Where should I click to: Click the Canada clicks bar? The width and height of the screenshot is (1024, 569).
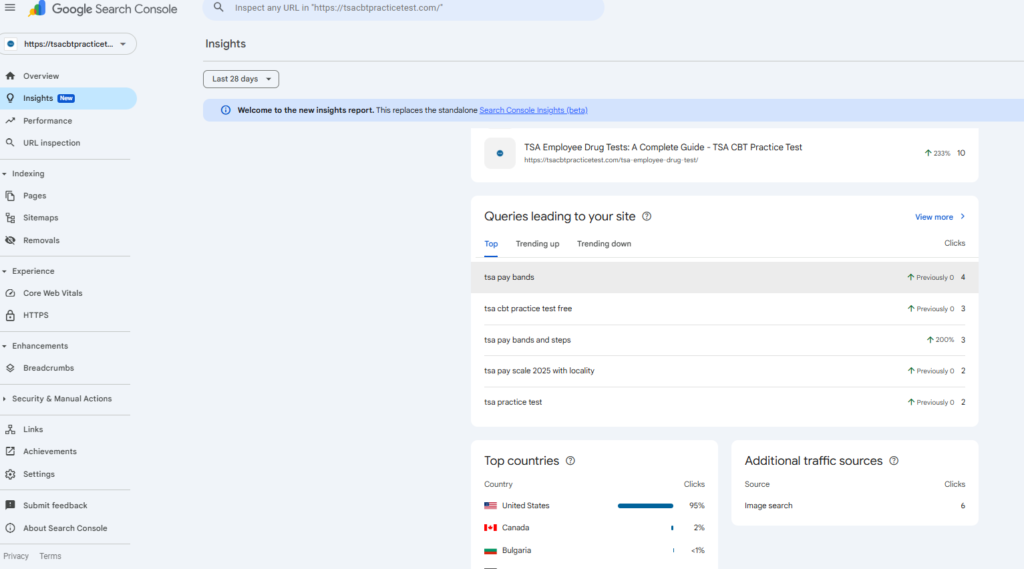[672, 528]
